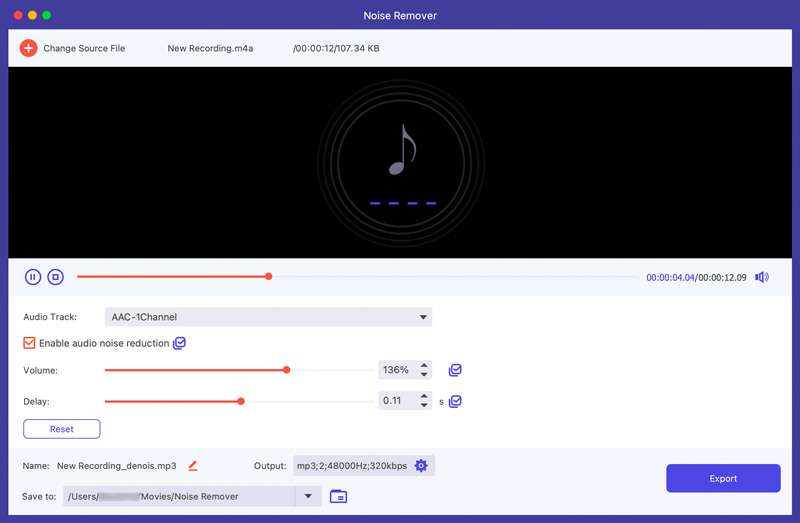The image size is (800, 523).
Task: Open the save folder browse icon
Action: (x=338, y=496)
